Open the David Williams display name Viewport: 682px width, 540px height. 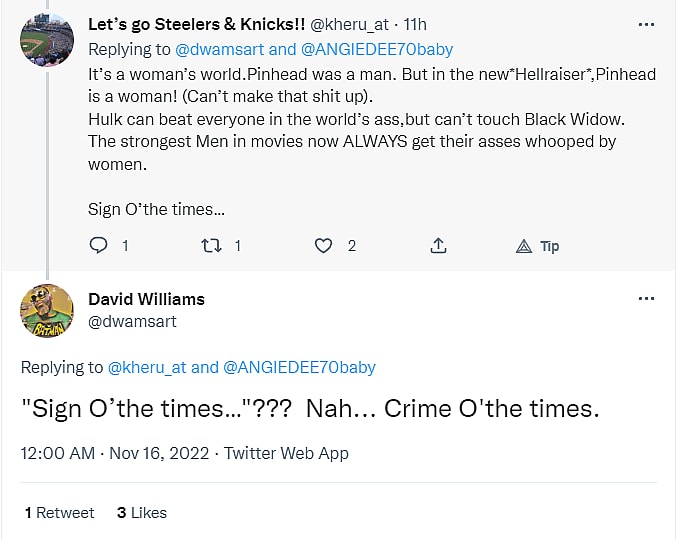[x=146, y=299]
